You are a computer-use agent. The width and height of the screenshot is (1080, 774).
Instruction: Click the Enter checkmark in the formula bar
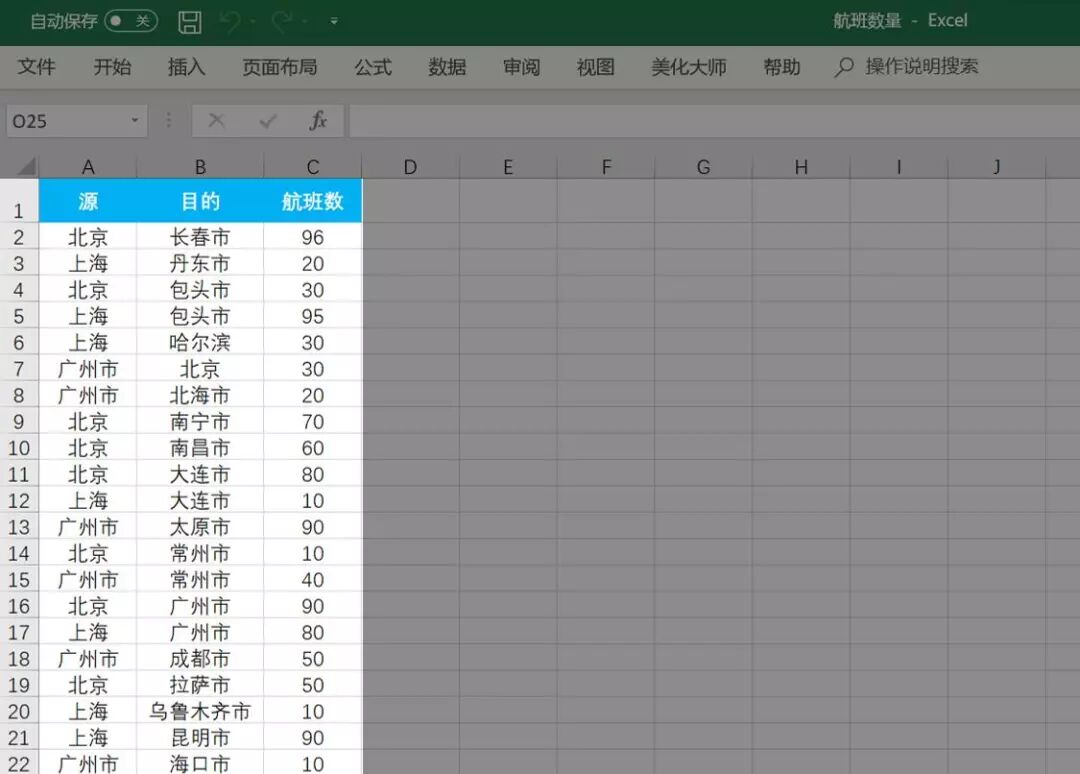(x=266, y=121)
